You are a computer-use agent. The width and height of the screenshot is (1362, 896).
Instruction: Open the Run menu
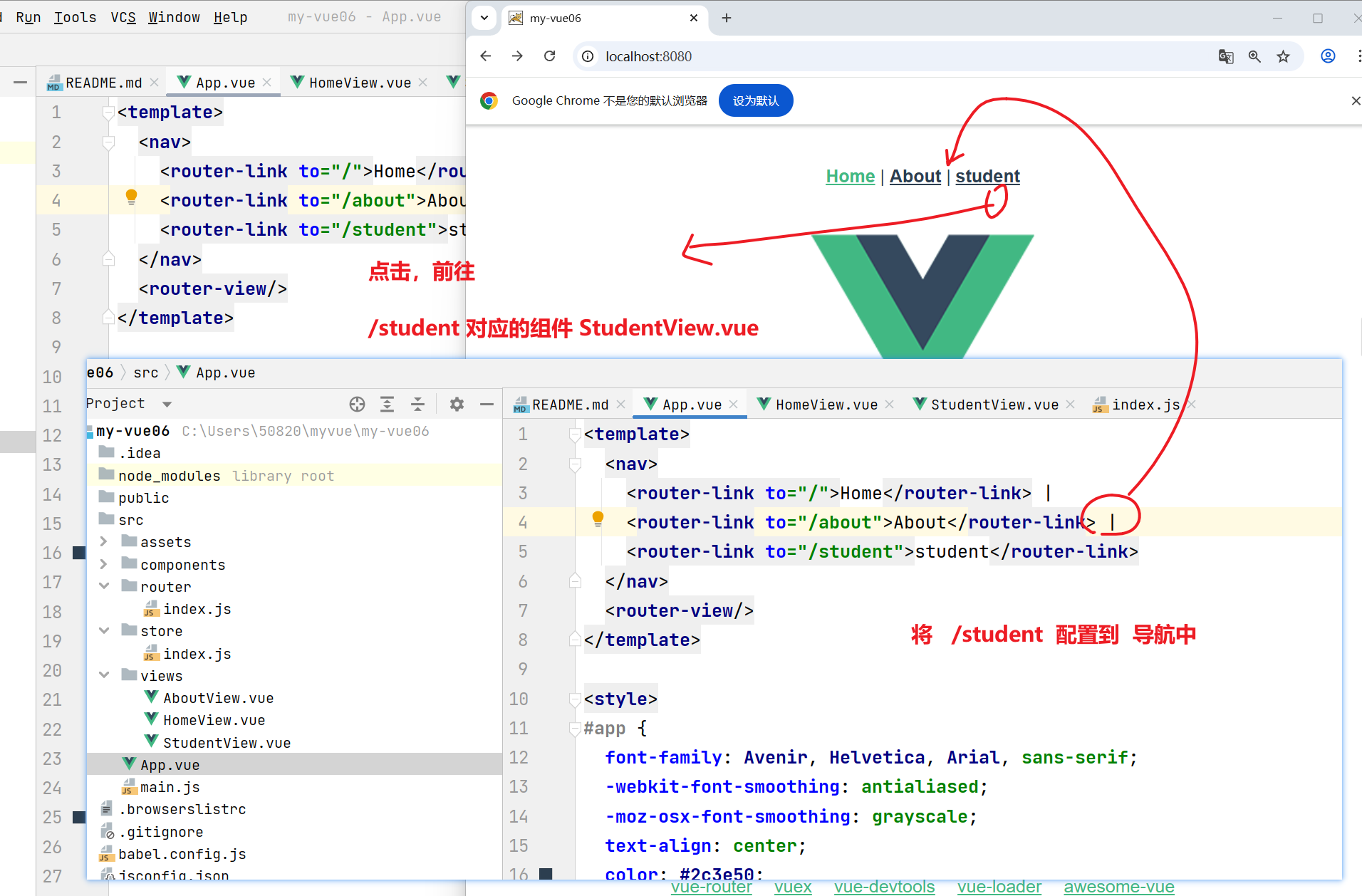[28, 17]
